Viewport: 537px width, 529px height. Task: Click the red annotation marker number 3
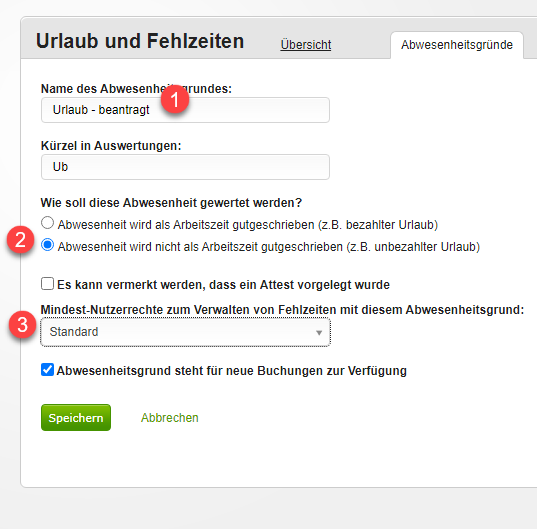23,325
